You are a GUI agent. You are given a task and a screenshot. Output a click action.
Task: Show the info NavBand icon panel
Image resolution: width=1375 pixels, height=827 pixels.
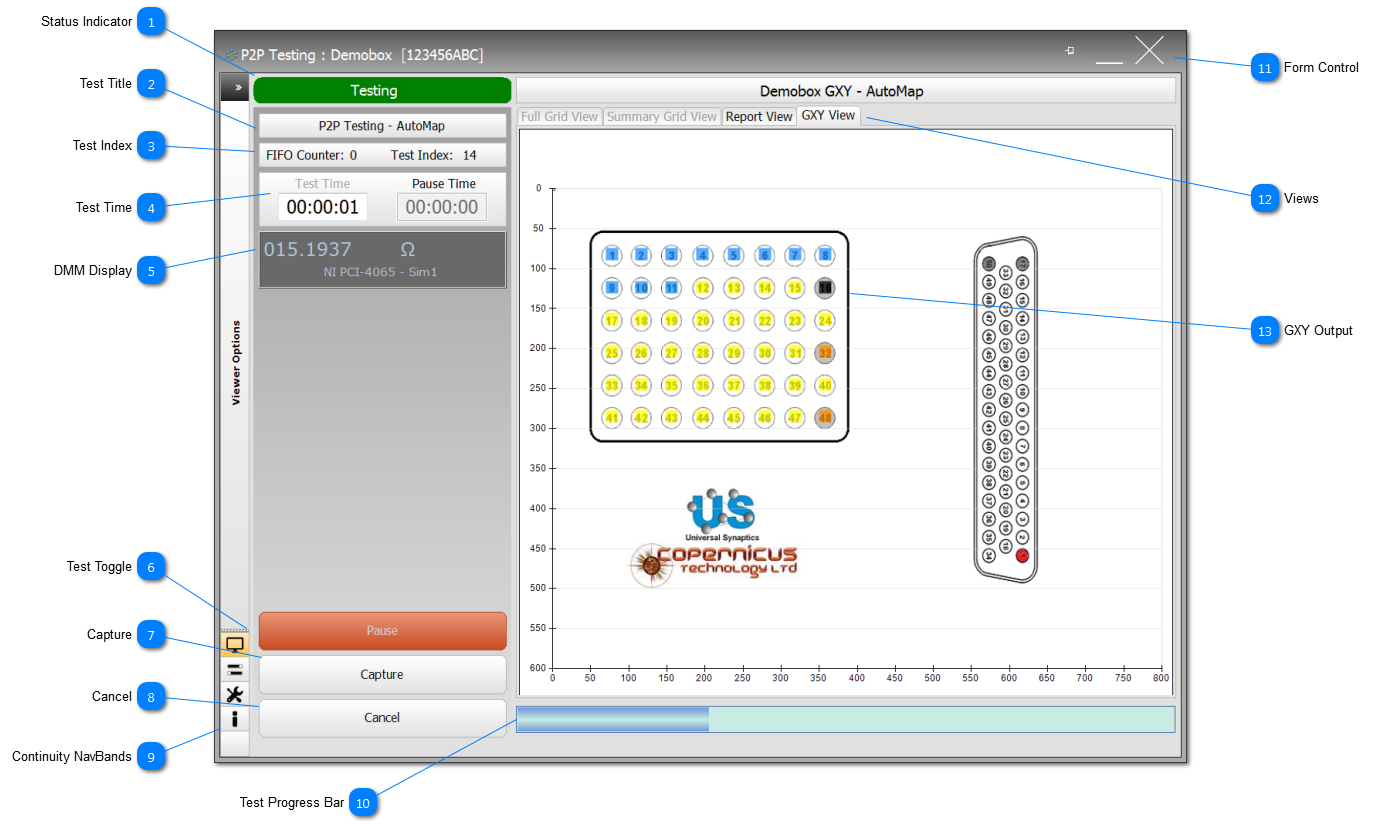235,719
